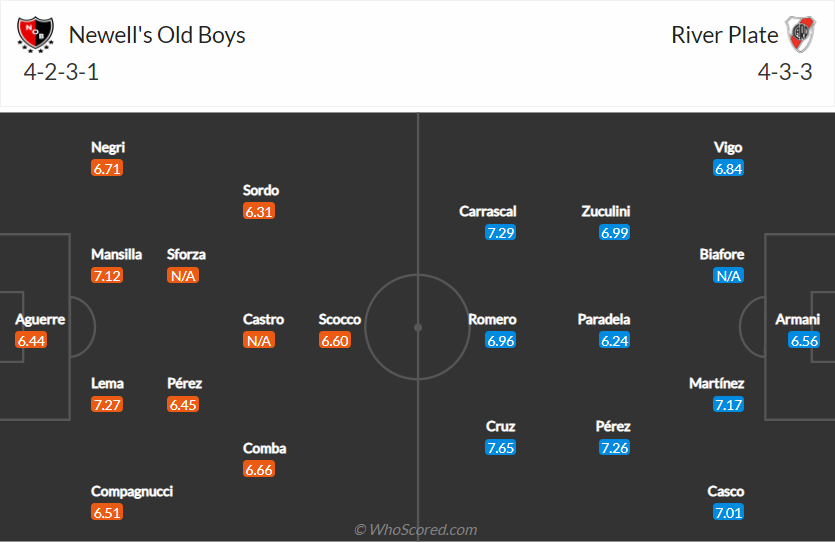Select Mansilla's player name
835x542 pixels.
click(x=117, y=255)
